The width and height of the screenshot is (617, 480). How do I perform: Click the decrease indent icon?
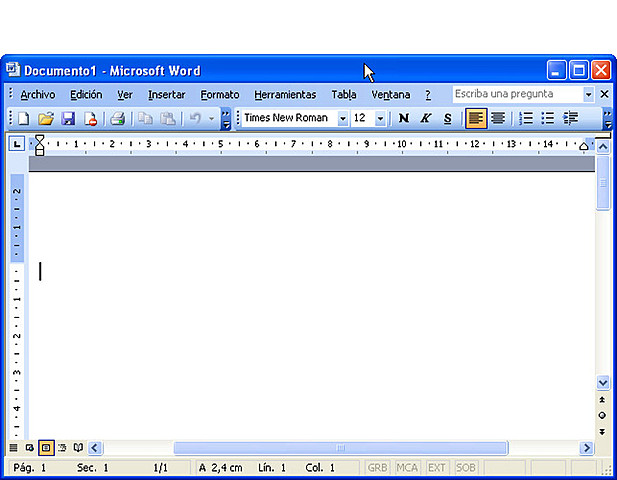click(571, 118)
